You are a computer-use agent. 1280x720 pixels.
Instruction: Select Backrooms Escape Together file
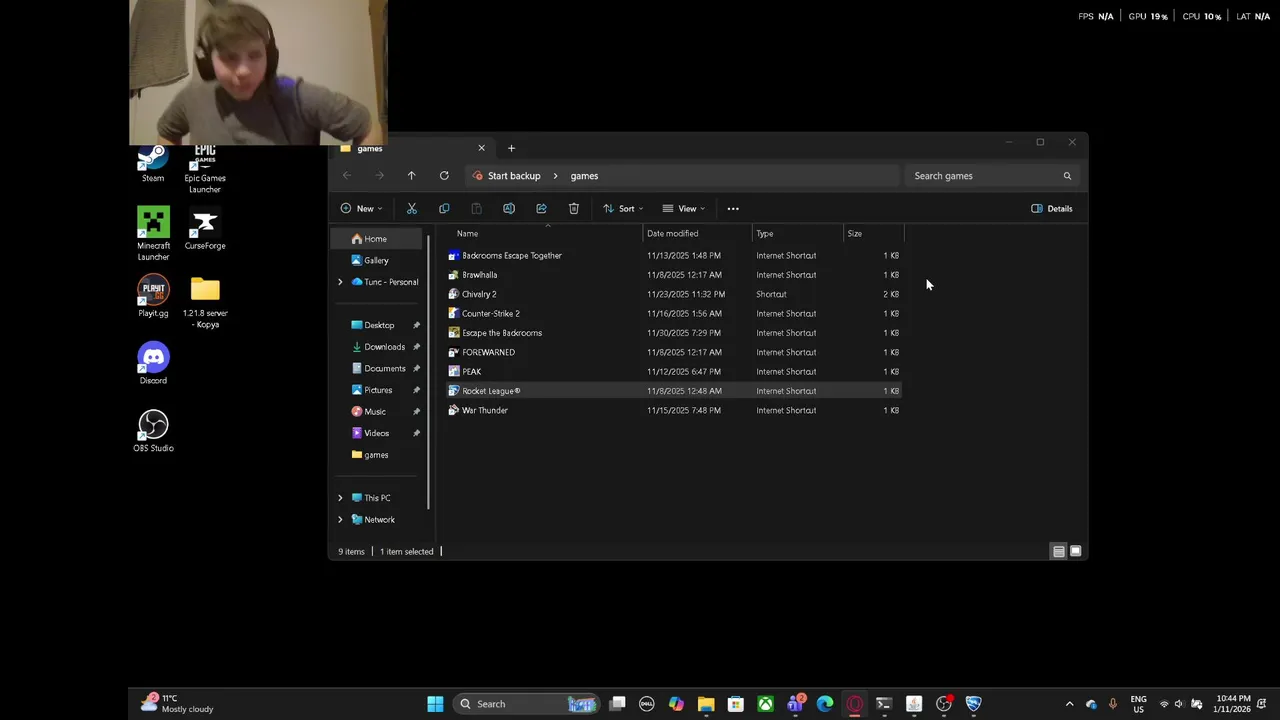pos(511,256)
